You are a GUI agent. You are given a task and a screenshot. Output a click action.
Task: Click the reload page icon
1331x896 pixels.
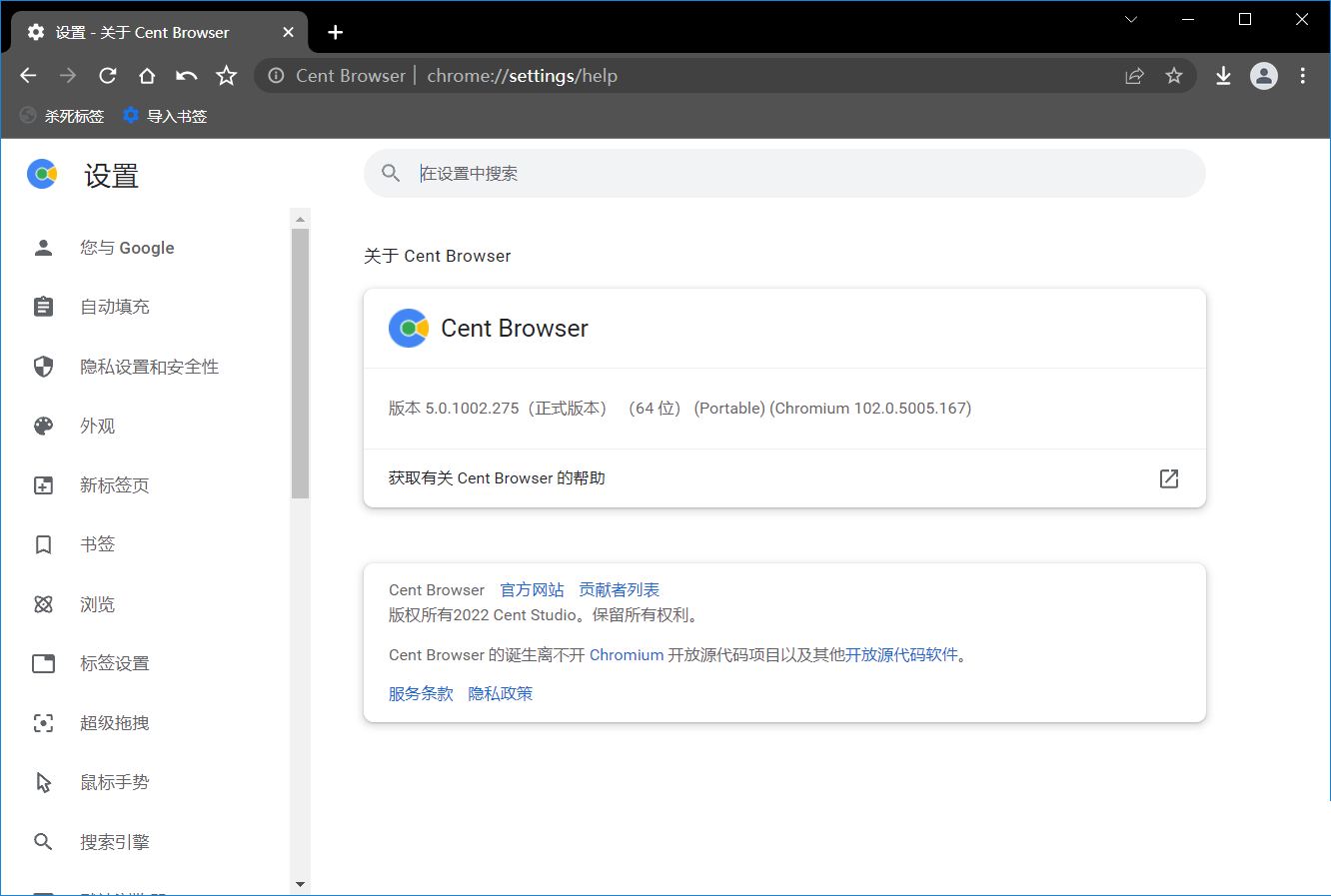tap(108, 76)
